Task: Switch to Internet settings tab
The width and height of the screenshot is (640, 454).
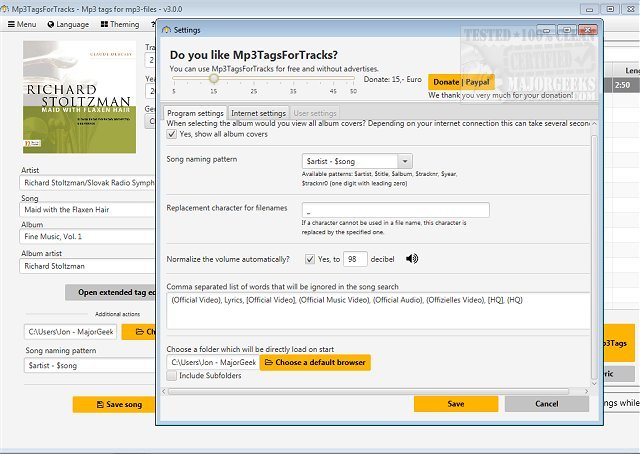Action: 258,113
